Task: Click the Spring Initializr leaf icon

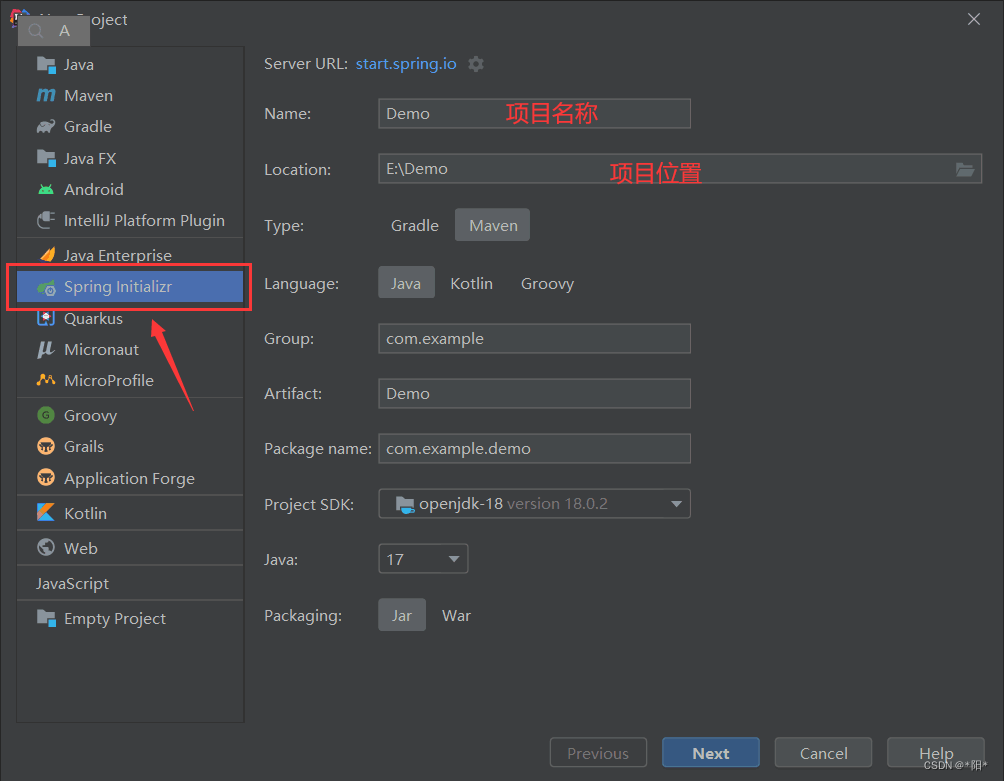Action: (x=46, y=287)
